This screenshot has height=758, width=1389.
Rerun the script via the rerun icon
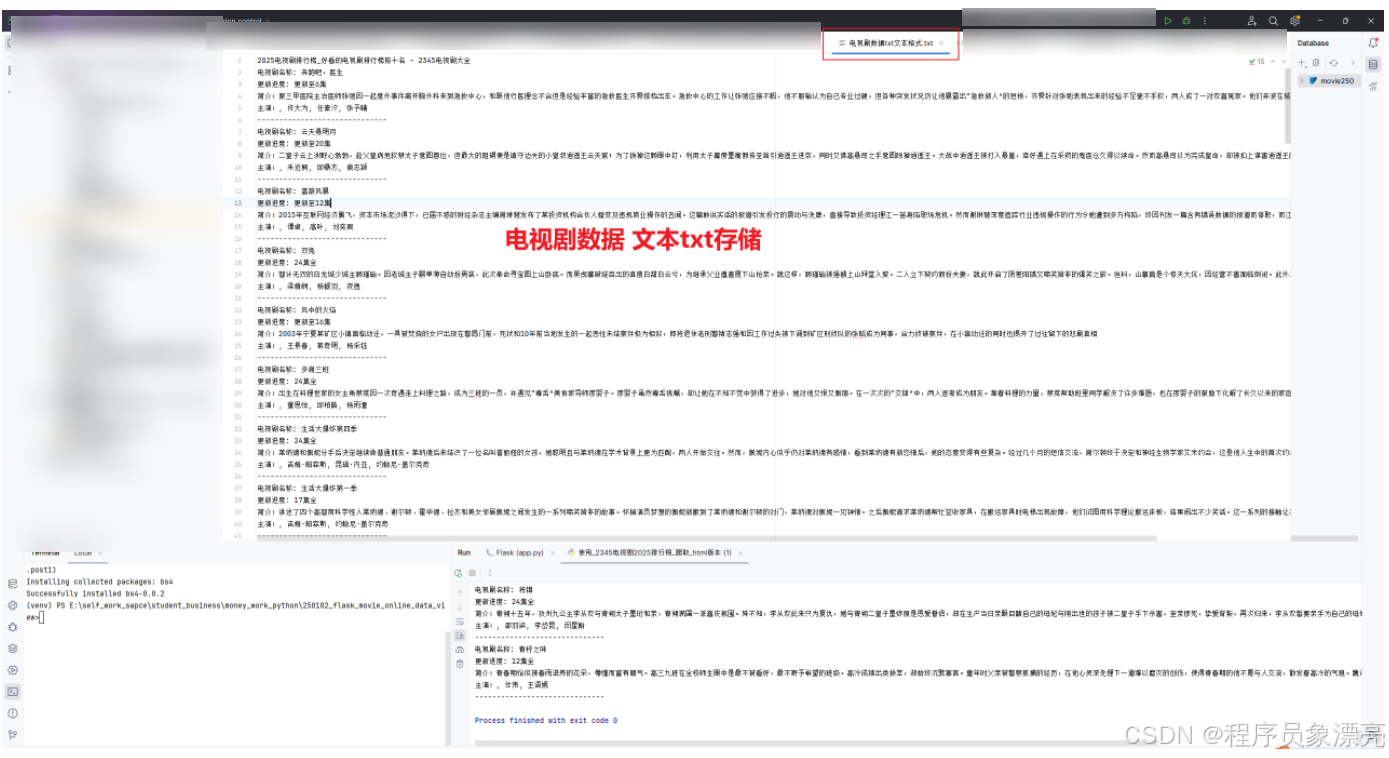click(x=458, y=573)
